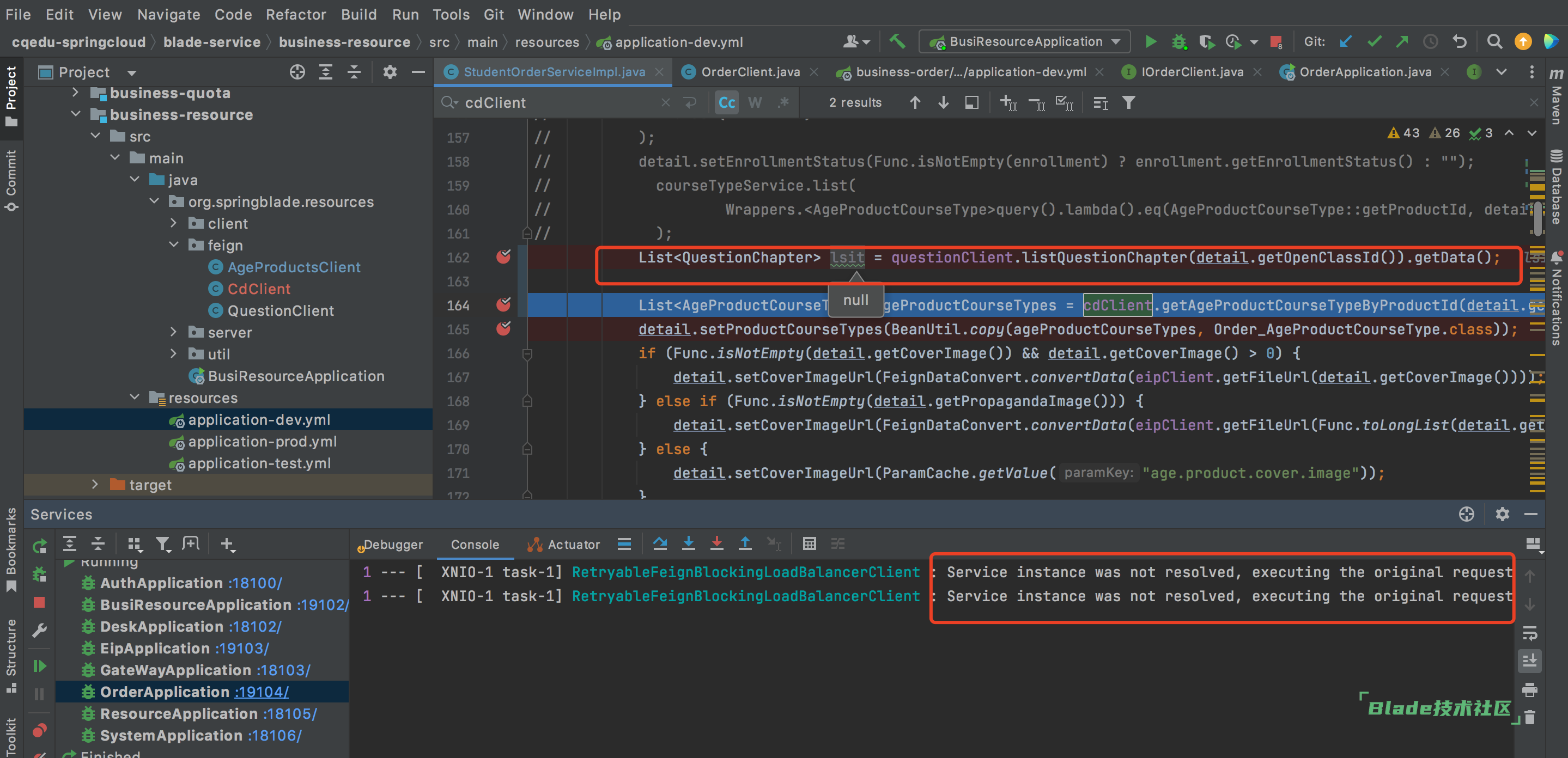The width and height of the screenshot is (1568, 758).
Task: Step over in the debugger toolbar
Action: point(660,543)
